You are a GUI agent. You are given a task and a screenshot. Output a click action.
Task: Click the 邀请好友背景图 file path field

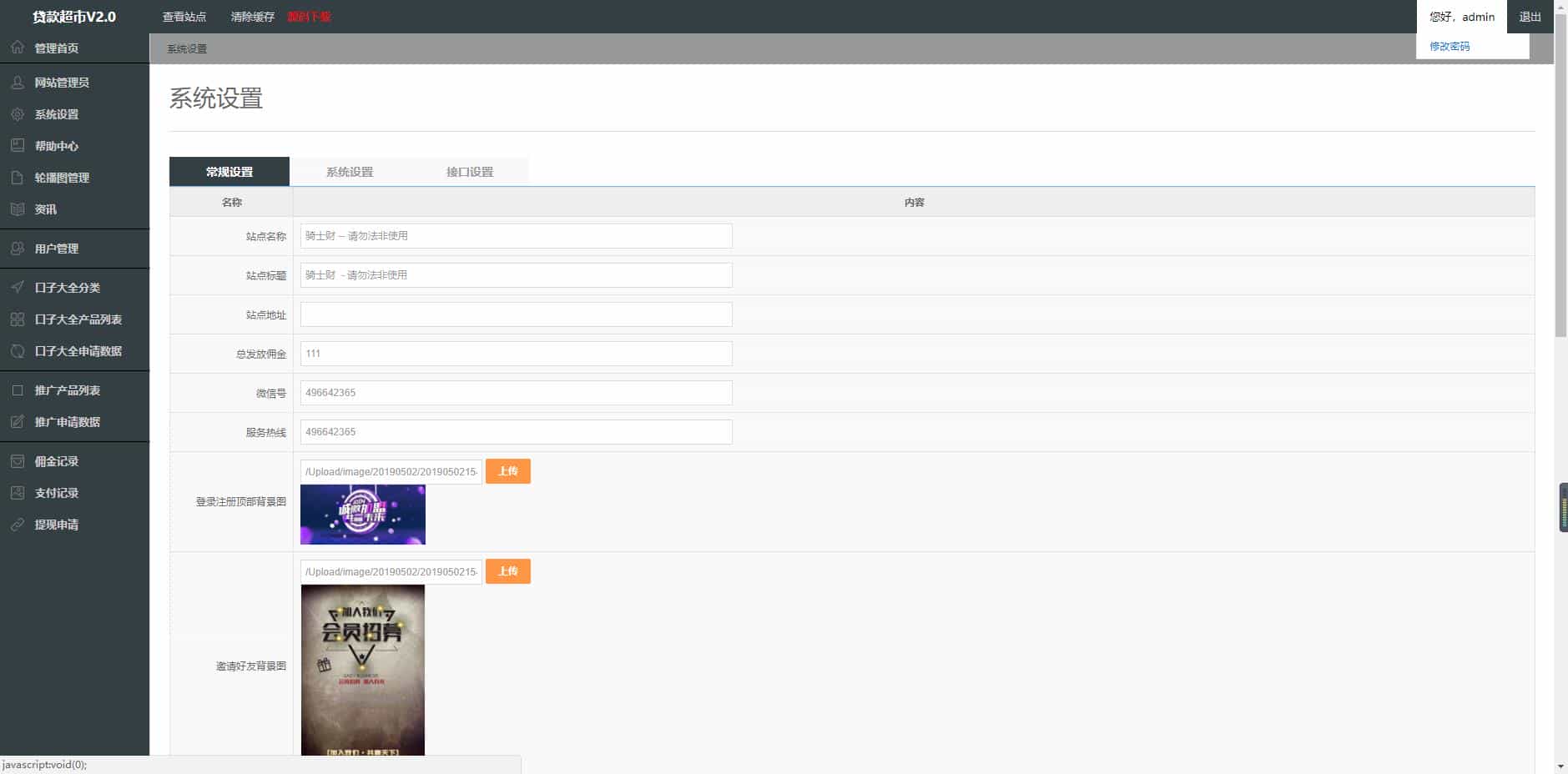pos(391,572)
